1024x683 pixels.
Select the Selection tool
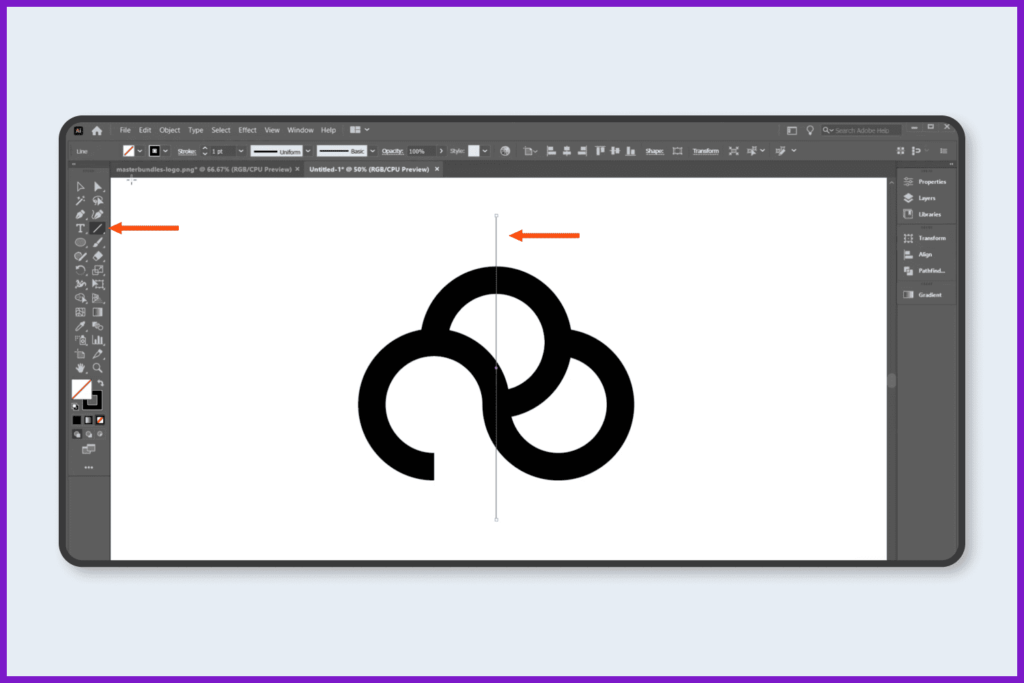tap(81, 186)
